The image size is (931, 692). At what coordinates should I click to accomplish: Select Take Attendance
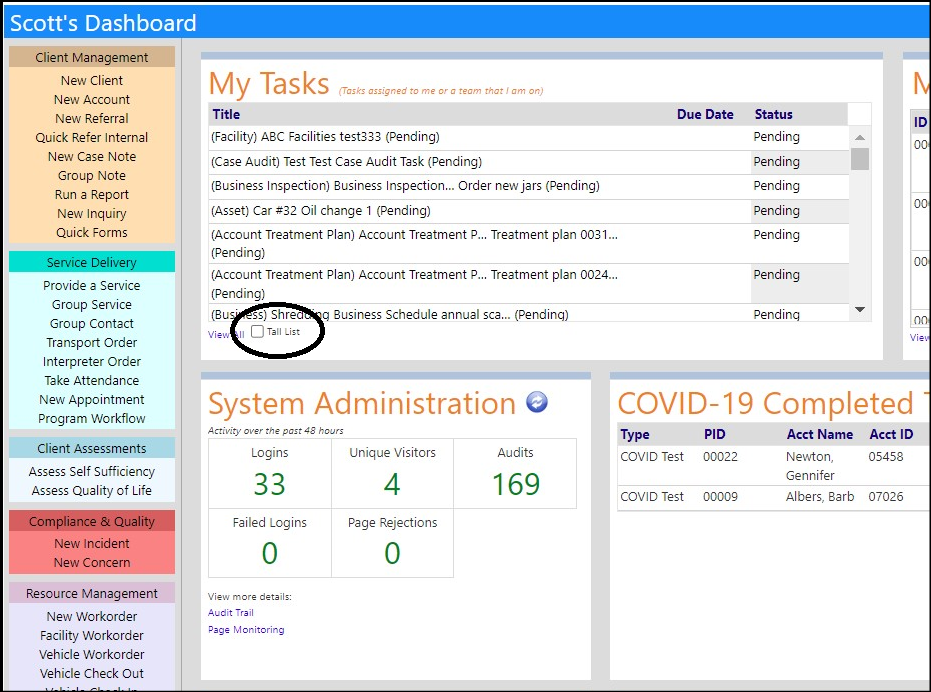92,380
